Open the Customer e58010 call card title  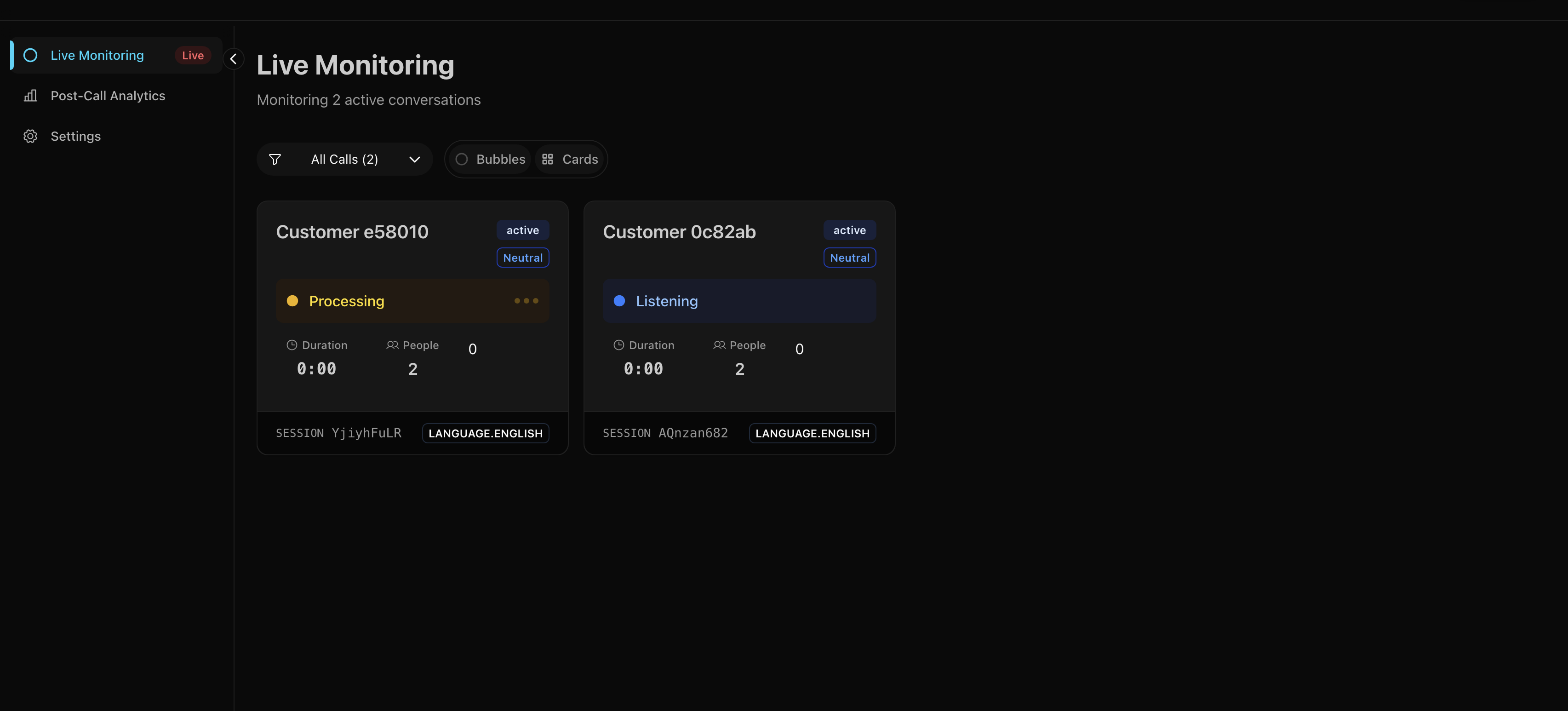[352, 232]
